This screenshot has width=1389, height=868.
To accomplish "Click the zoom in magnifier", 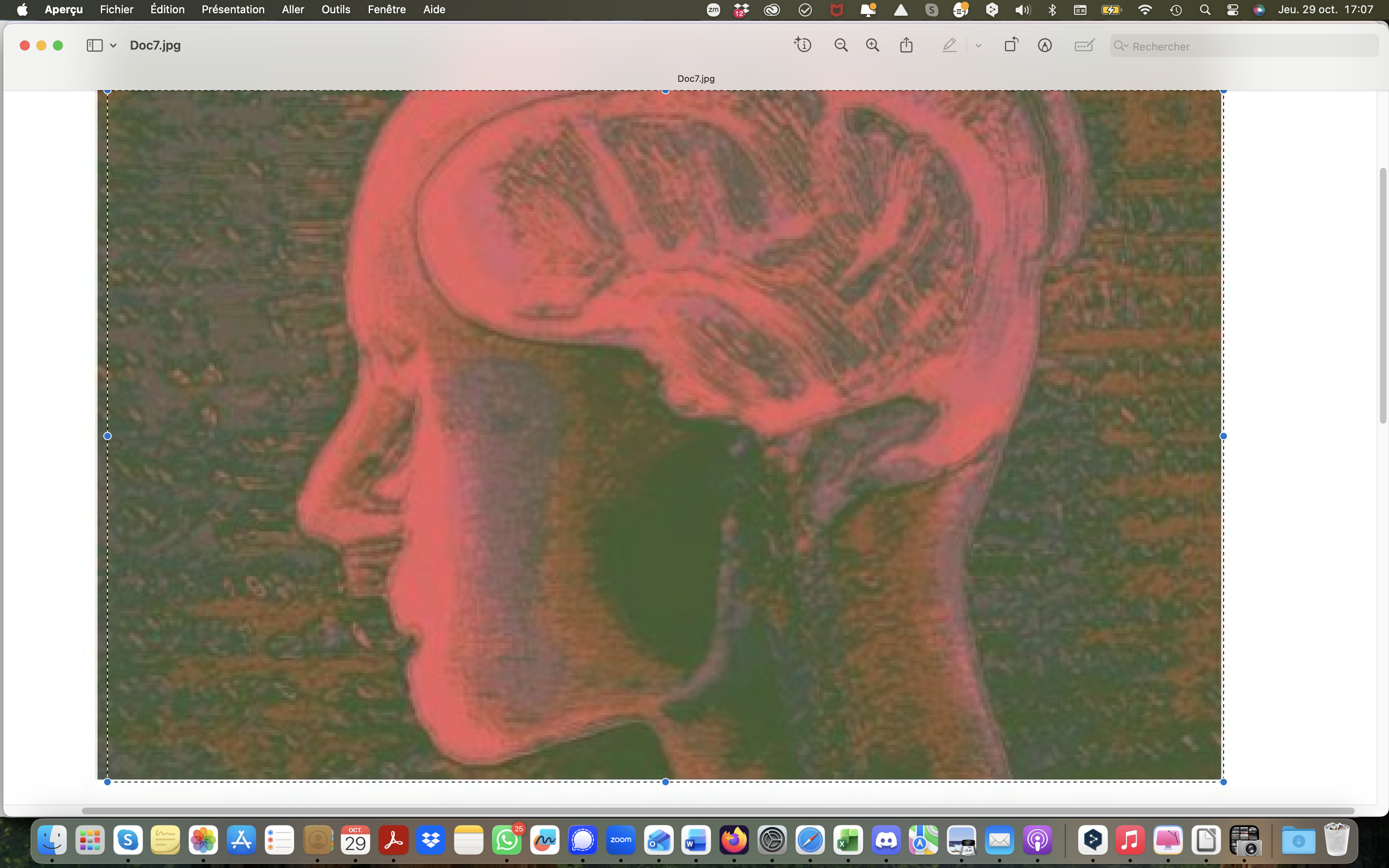I will [x=872, y=45].
